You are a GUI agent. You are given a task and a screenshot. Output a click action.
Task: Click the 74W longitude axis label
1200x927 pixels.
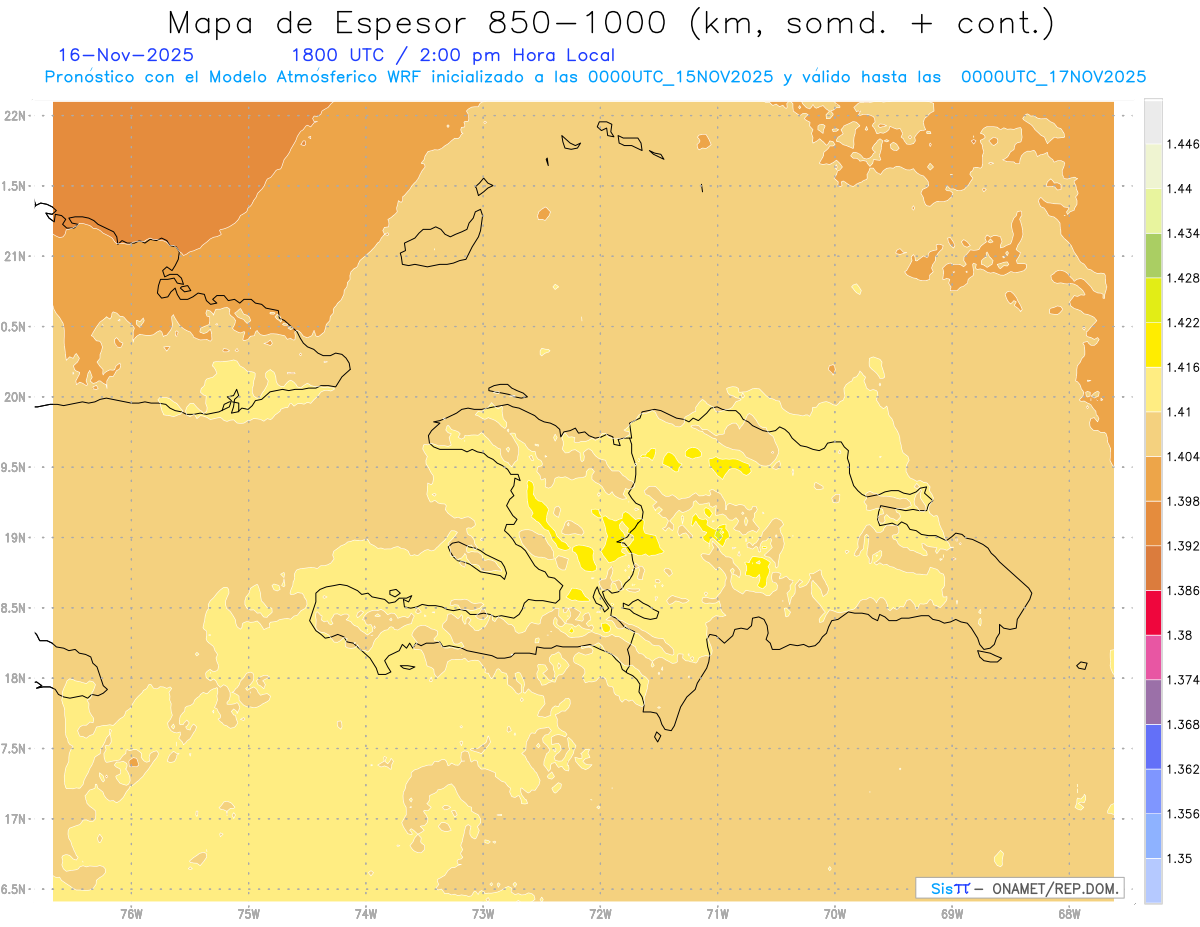(x=366, y=913)
